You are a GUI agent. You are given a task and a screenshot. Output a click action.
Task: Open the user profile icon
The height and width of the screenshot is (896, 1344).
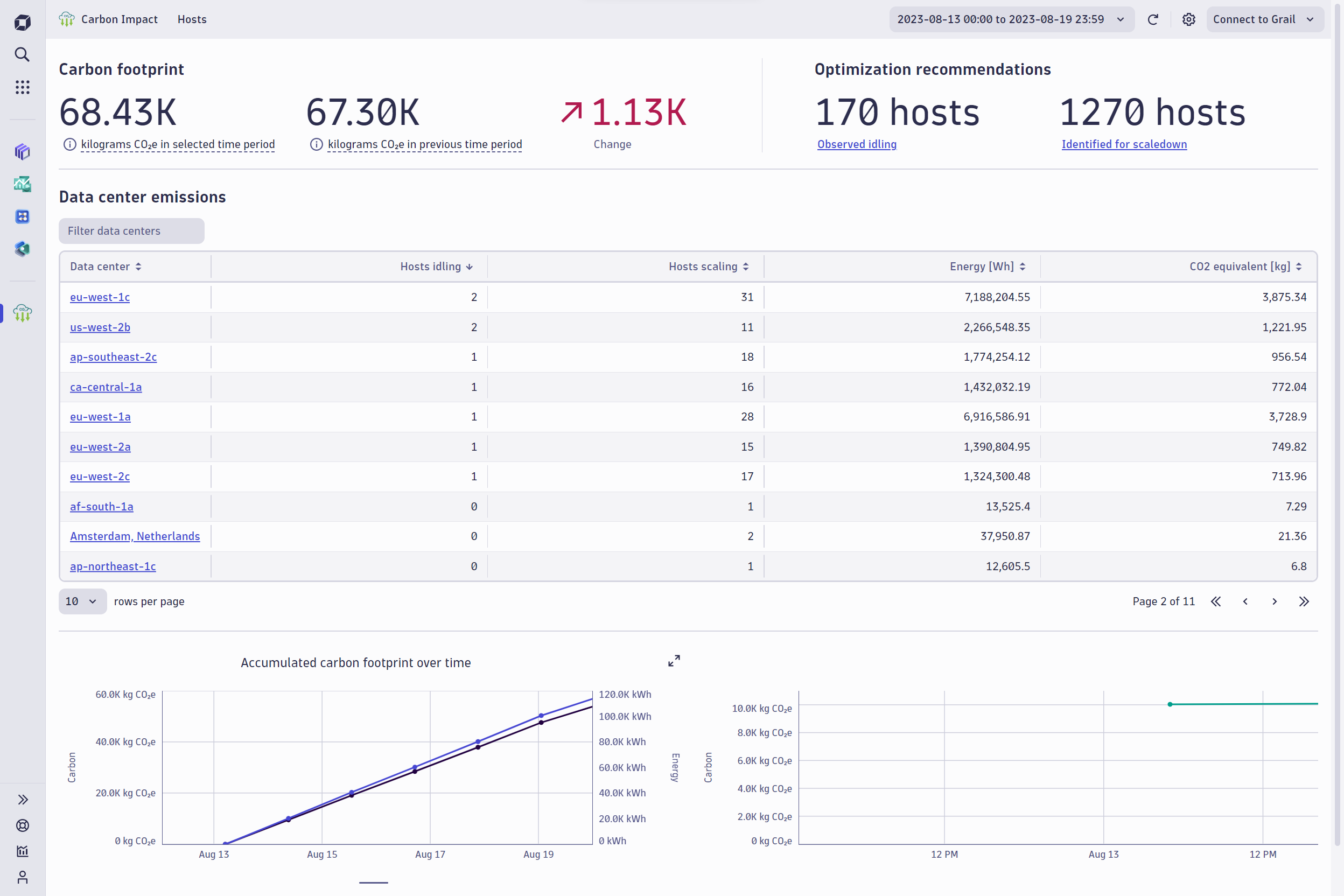(x=22, y=878)
